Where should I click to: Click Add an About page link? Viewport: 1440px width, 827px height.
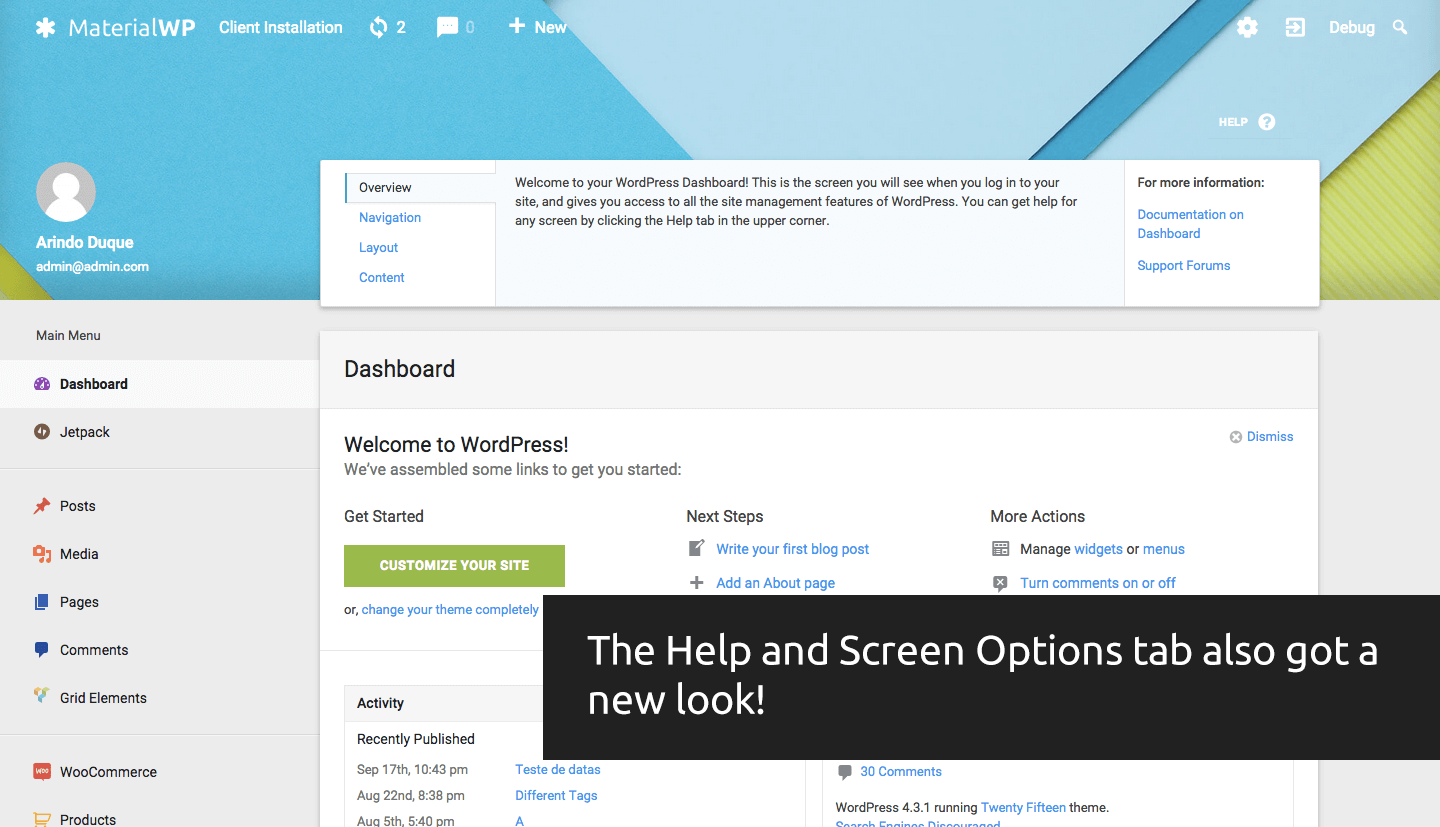tap(776, 583)
